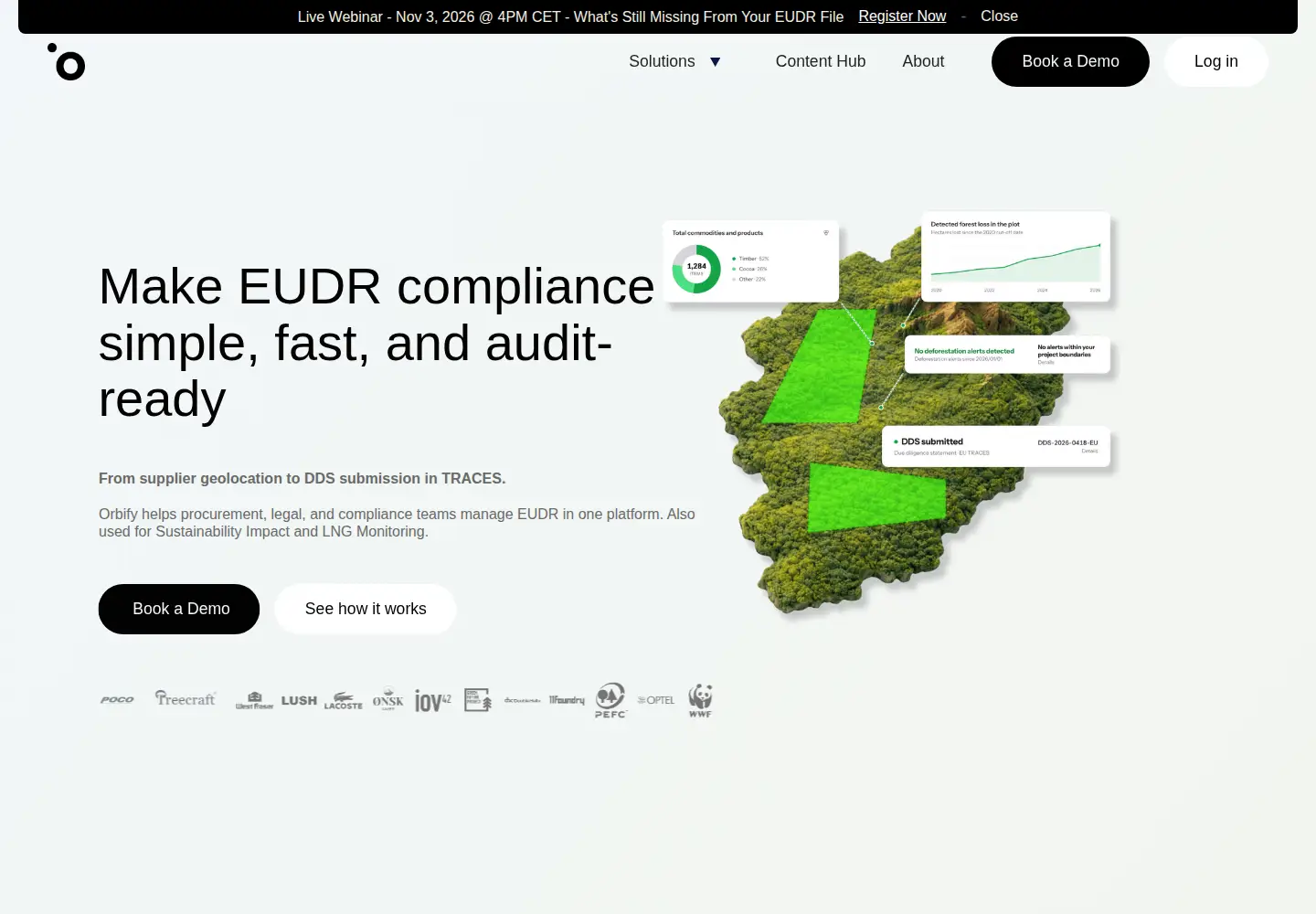Click Book a Demo in header
This screenshot has height=914, width=1316.
pos(1070,61)
